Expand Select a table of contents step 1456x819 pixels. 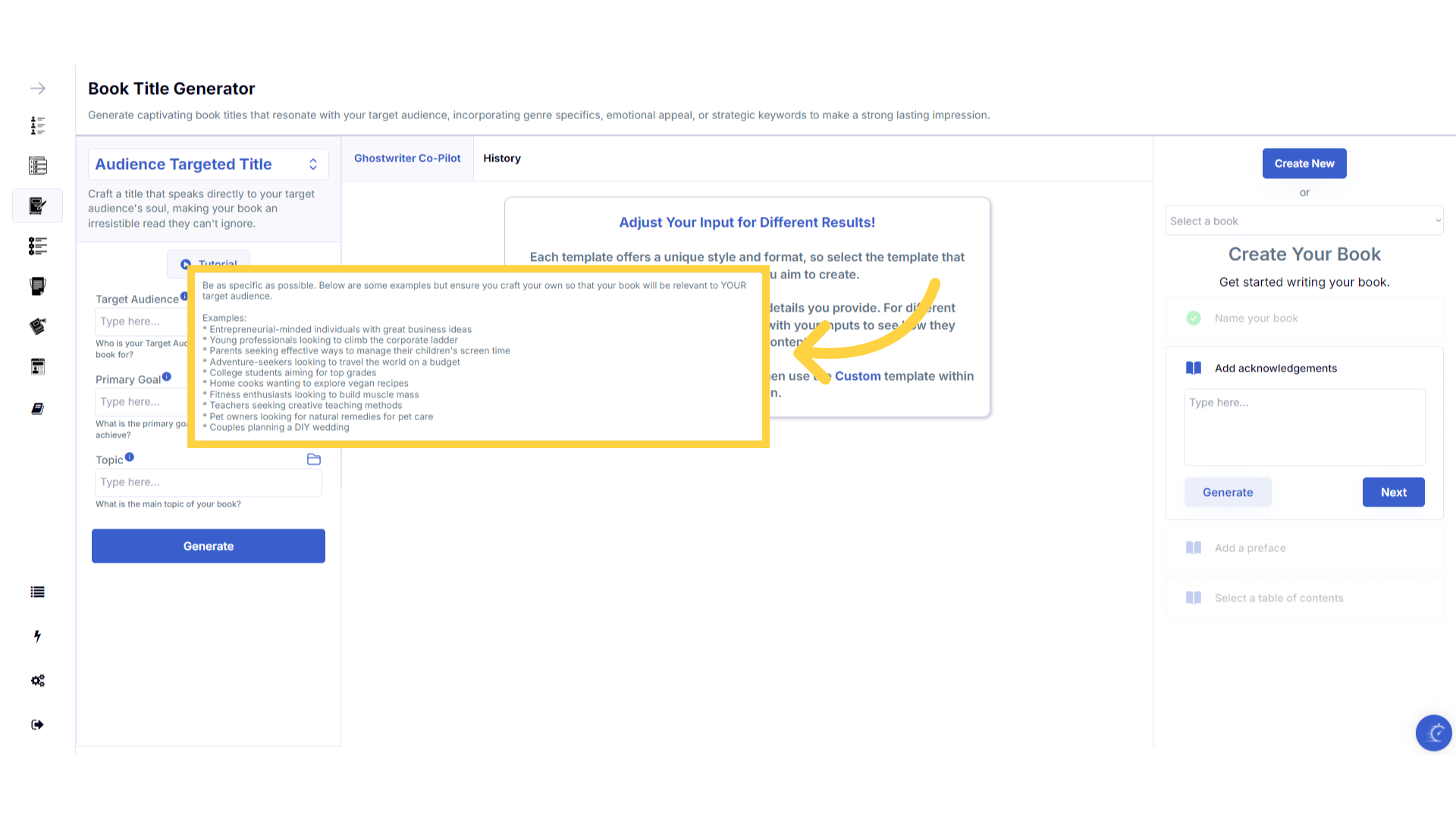(1279, 598)
